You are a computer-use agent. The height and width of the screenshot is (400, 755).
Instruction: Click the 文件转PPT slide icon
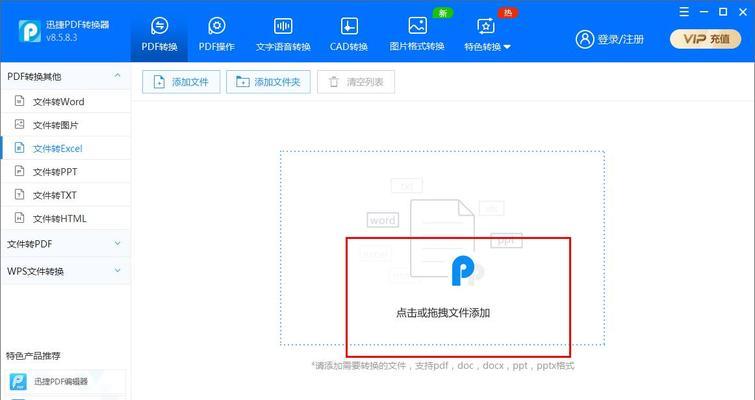pyautogui.click(x=19, y=171)
